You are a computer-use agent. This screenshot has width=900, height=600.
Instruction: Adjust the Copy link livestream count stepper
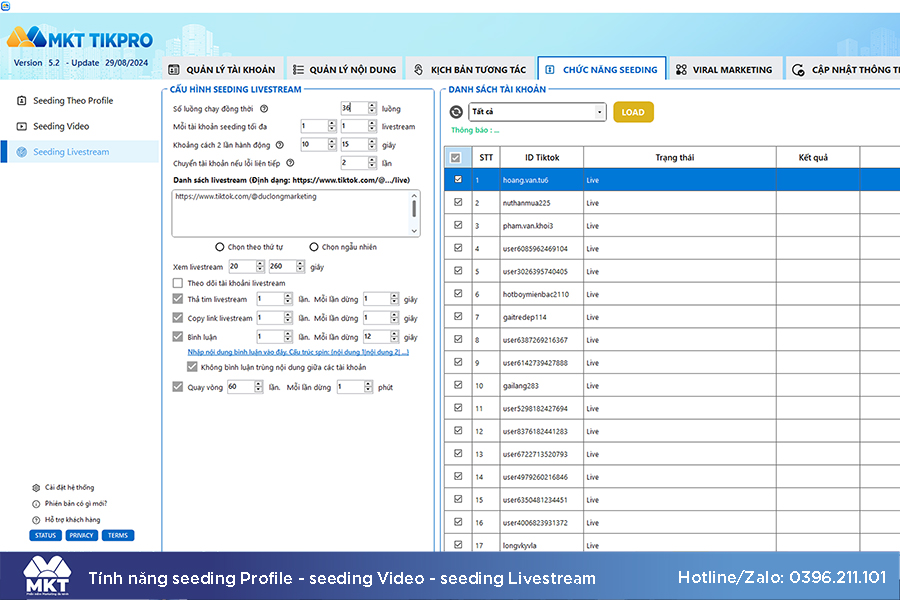point(288,318)
